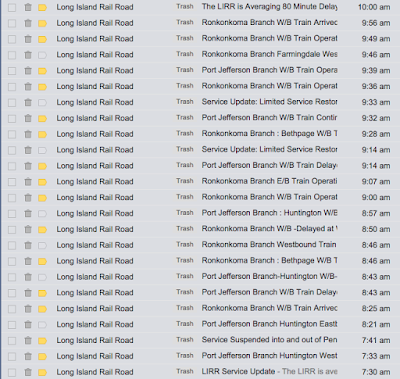Toggle importance marker on the 8:43 am Train Delay row

[x=42, y=293]
